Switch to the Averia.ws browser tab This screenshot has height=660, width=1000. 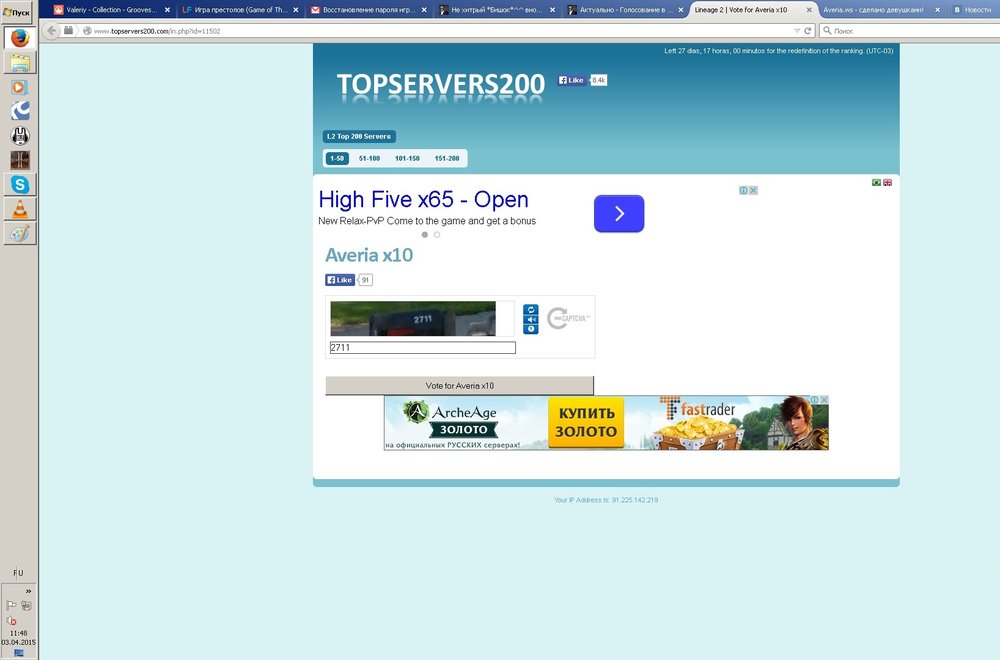tap(873, 9)
